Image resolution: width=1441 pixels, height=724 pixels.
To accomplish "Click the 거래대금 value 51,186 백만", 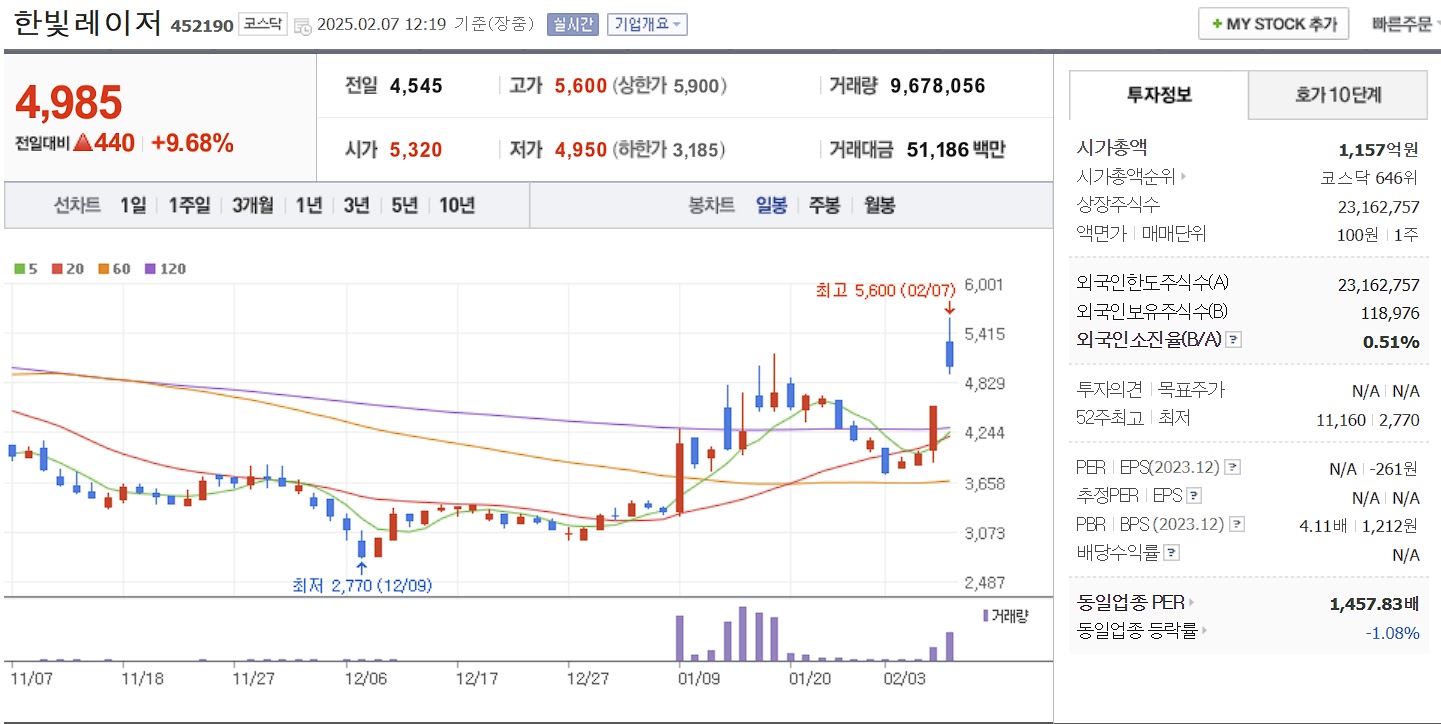I will (x=956, y=150).
